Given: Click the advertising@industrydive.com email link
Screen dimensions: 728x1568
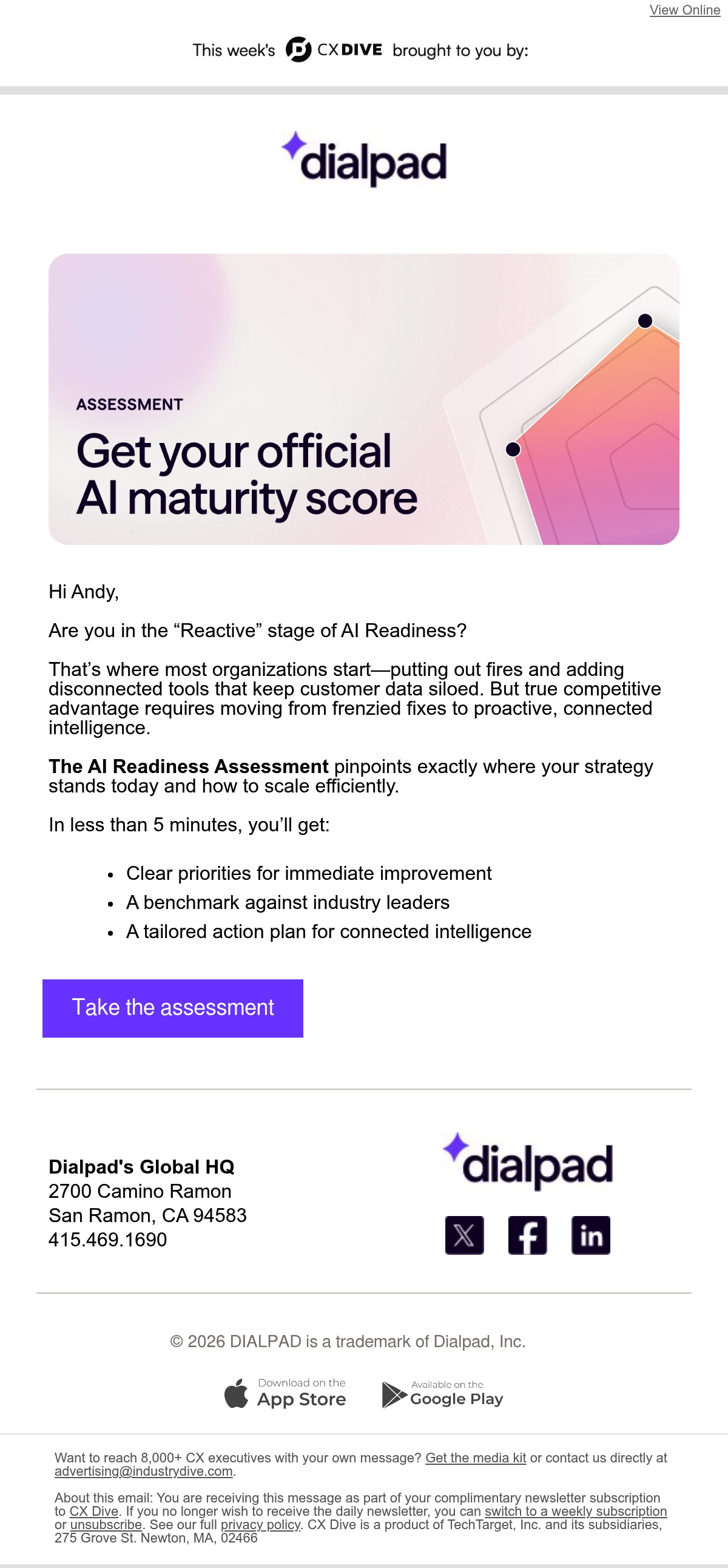Looking at the screenshot, I should (144, 1472).
